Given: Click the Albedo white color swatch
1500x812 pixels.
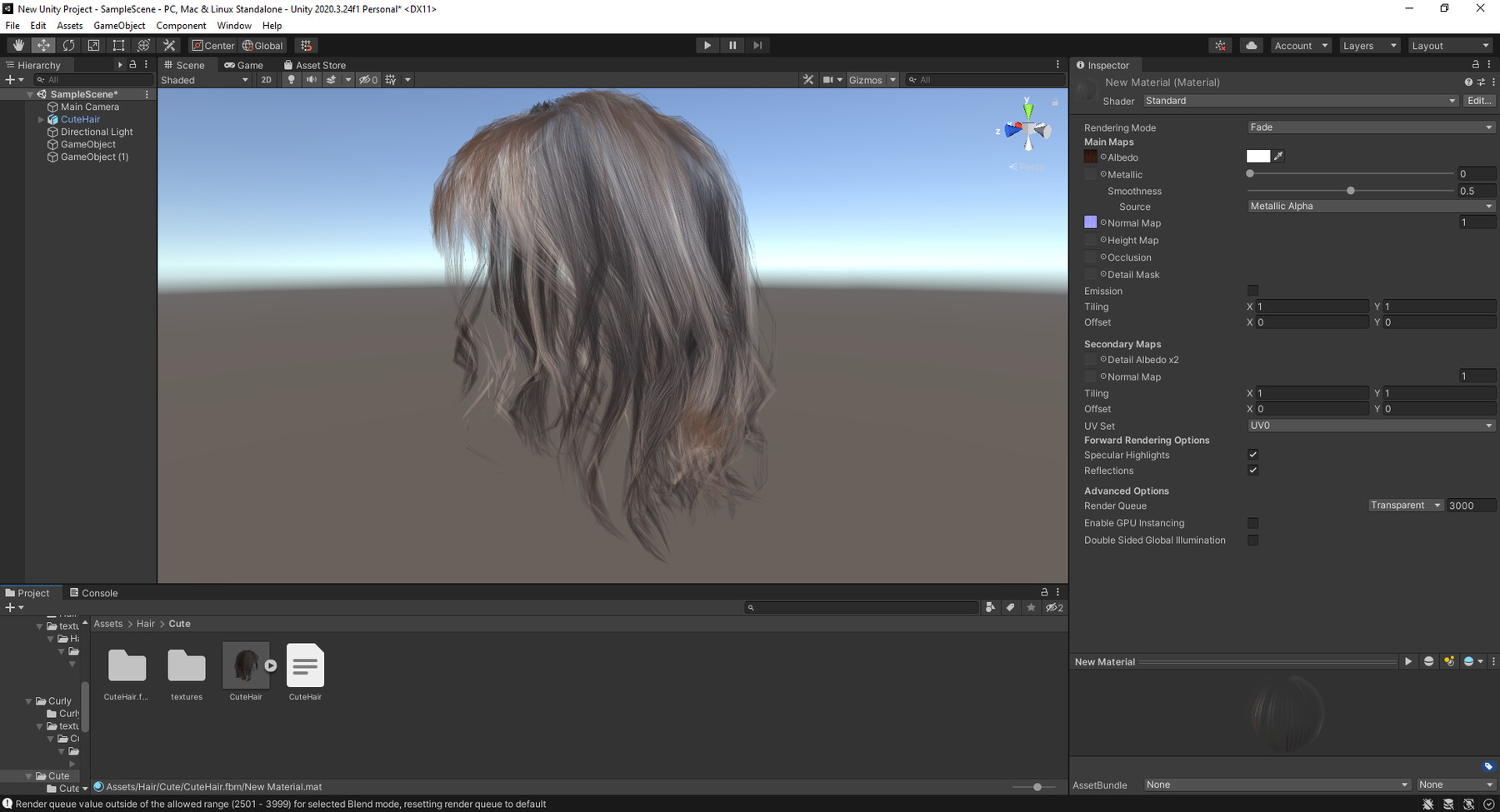Looking at the screenshot, I should [x=1257, y=157].
